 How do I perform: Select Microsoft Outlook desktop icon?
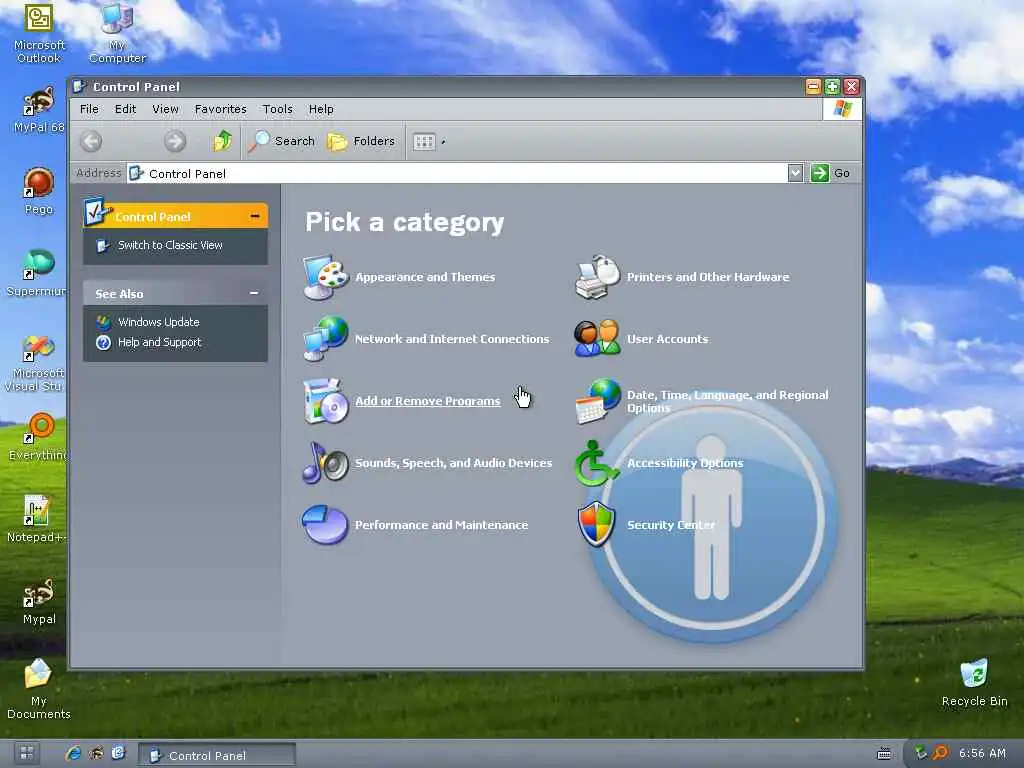point(39,33)
